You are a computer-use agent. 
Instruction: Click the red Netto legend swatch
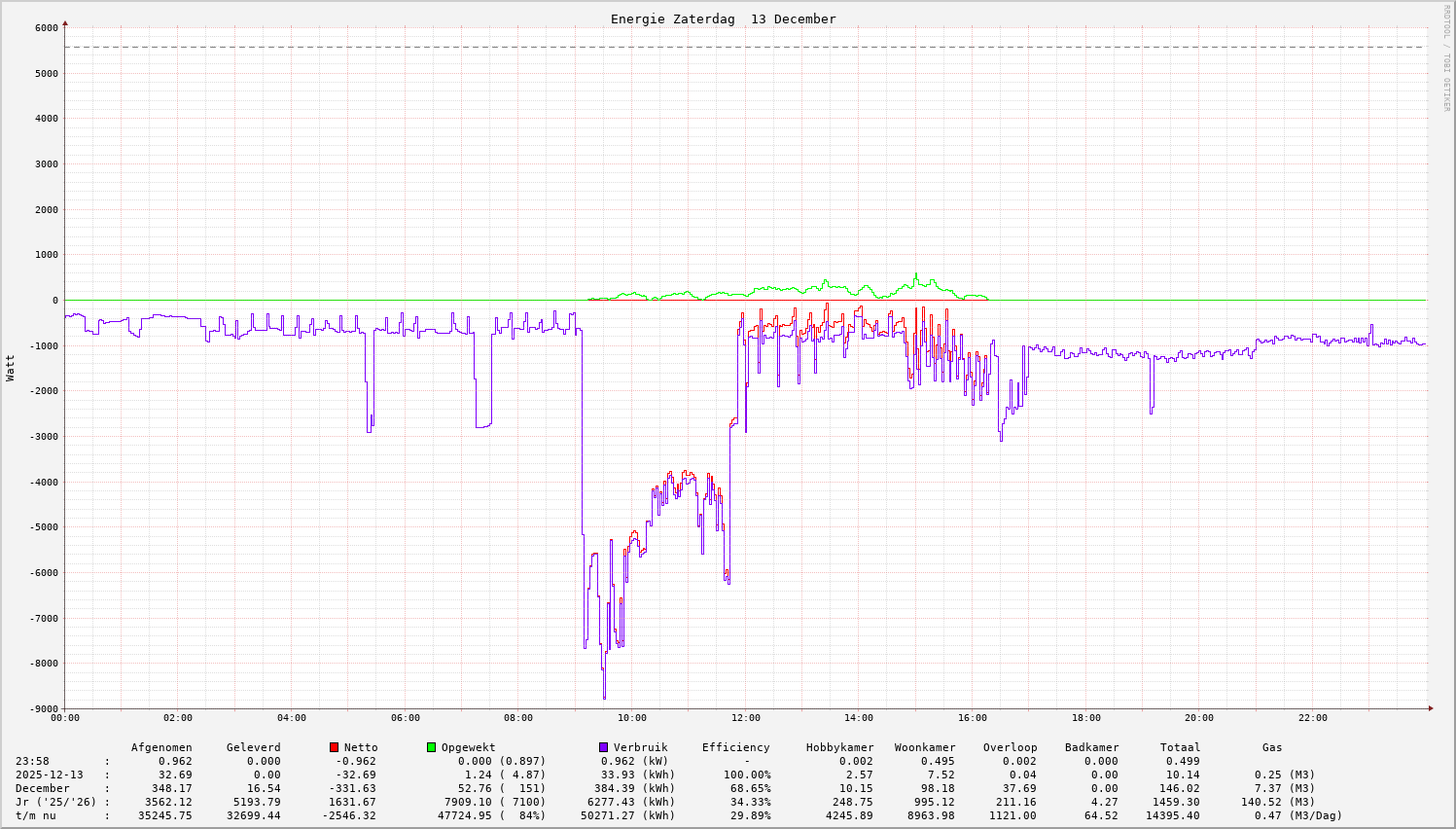(334, 747)
